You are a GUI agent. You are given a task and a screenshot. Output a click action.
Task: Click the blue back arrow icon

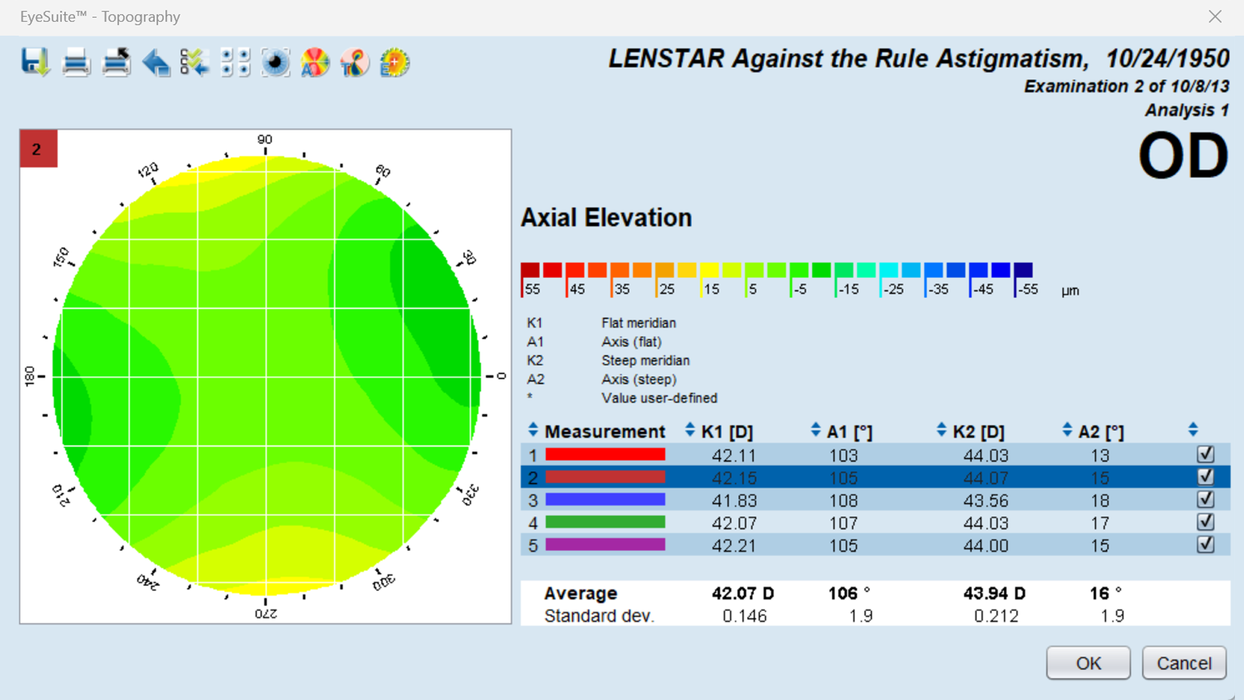coord(156,63)
